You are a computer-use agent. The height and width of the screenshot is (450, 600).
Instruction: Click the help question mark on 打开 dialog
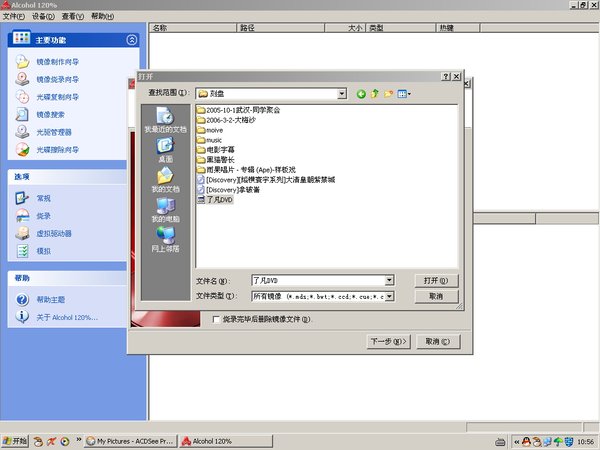point(445,77)
